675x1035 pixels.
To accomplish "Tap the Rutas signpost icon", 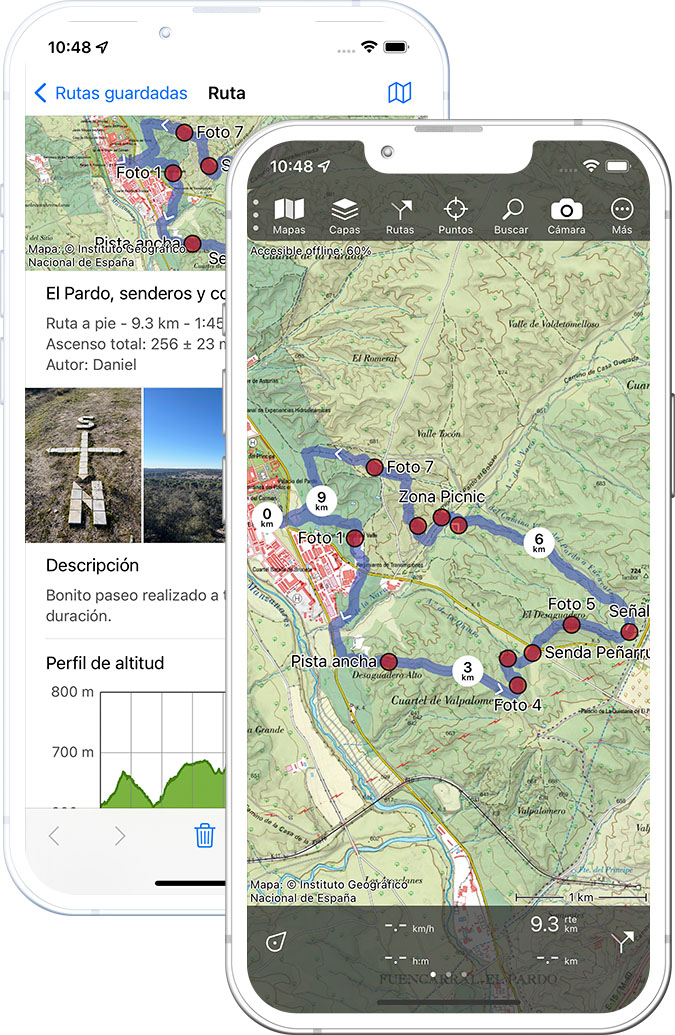I will (400, 216).
